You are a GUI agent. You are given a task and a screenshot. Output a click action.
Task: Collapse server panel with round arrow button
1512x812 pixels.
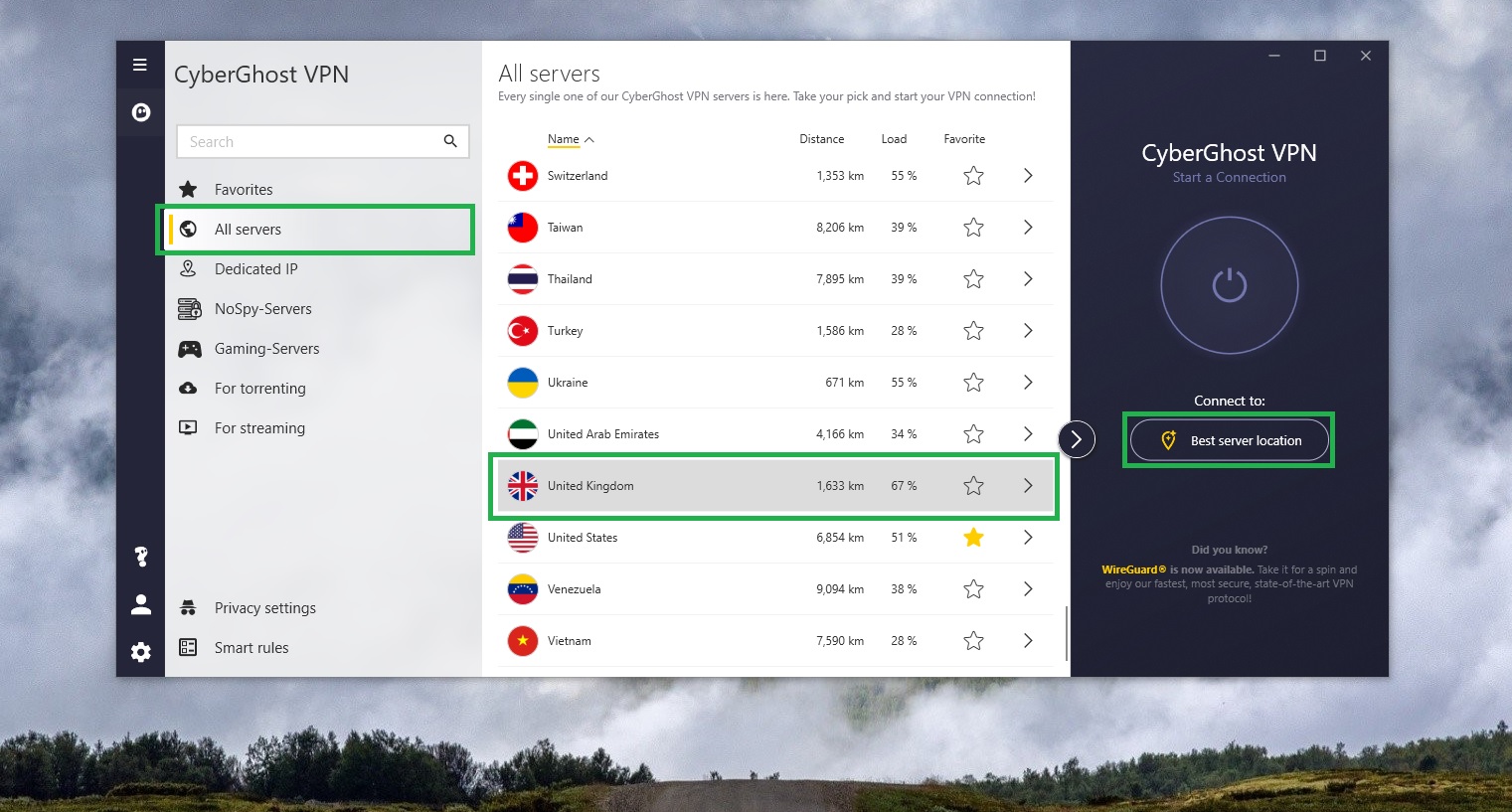point(1077,439)
